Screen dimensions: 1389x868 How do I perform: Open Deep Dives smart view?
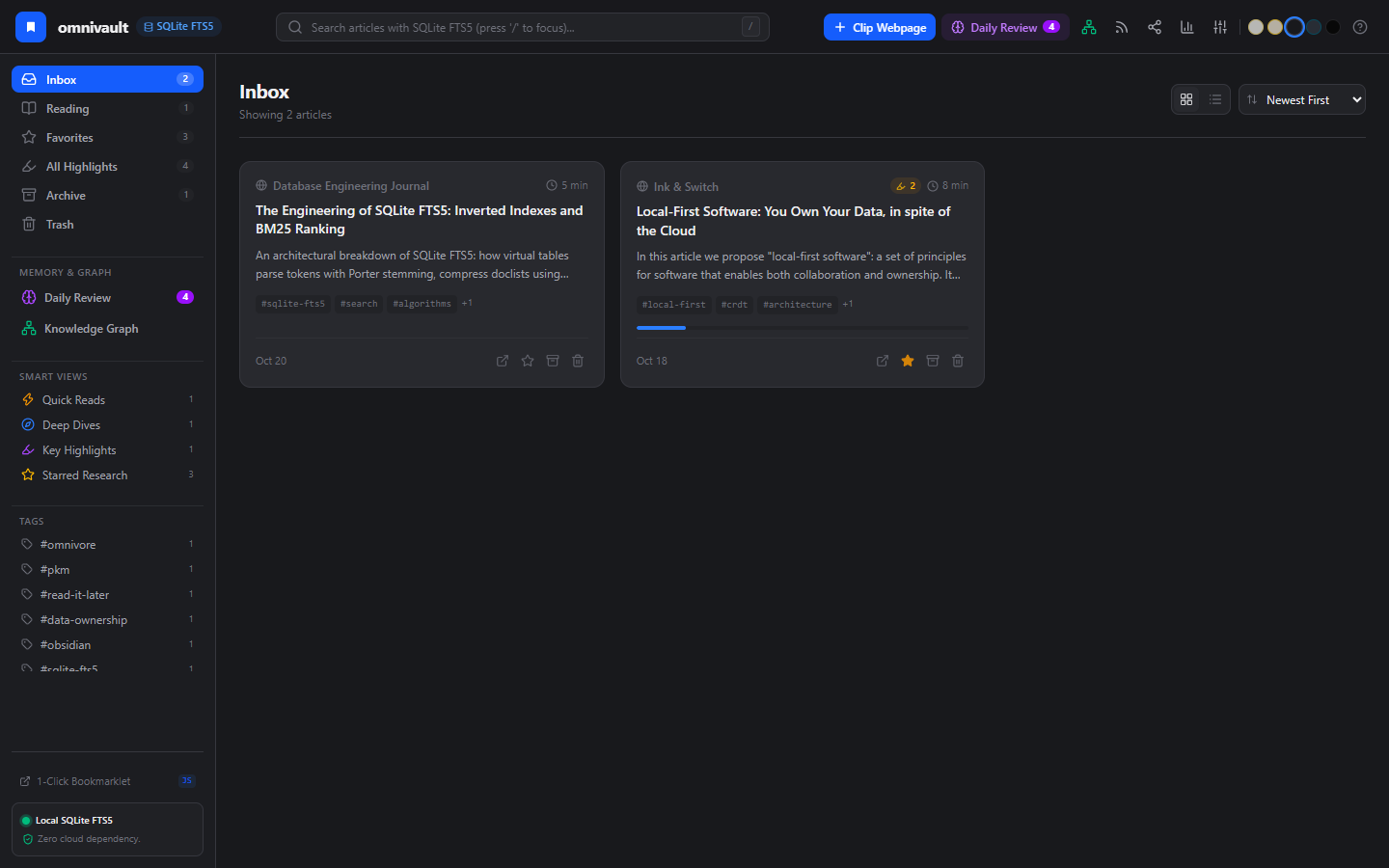[x=107, y=424]
